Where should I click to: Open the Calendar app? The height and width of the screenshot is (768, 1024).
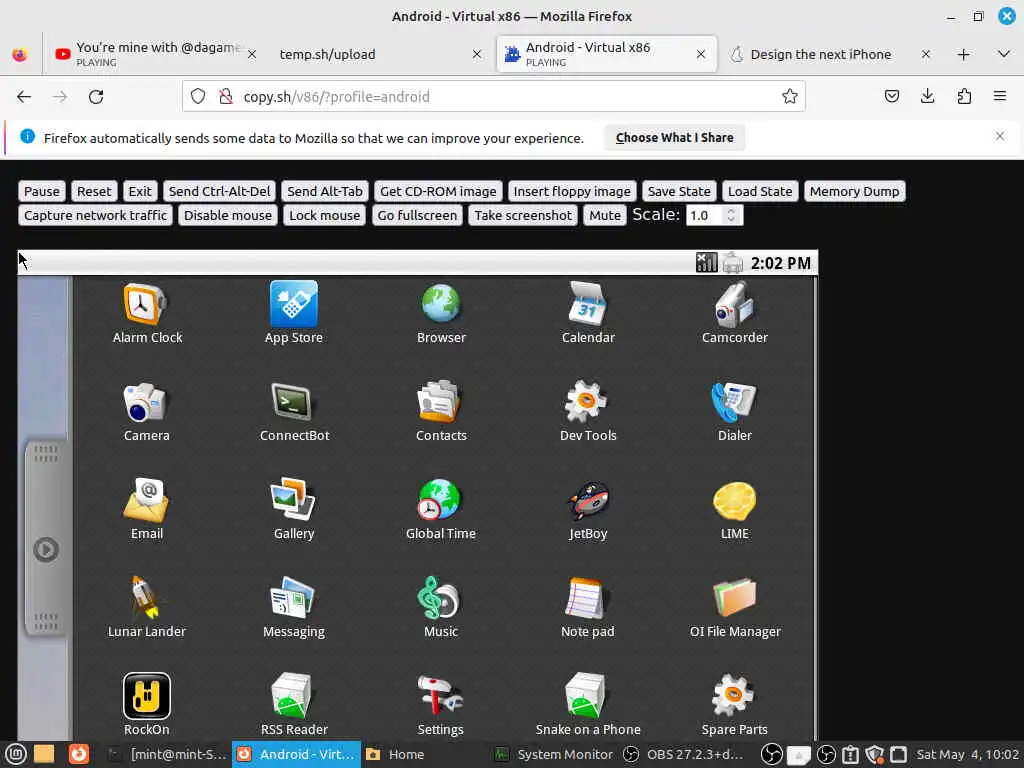(588, 313)
